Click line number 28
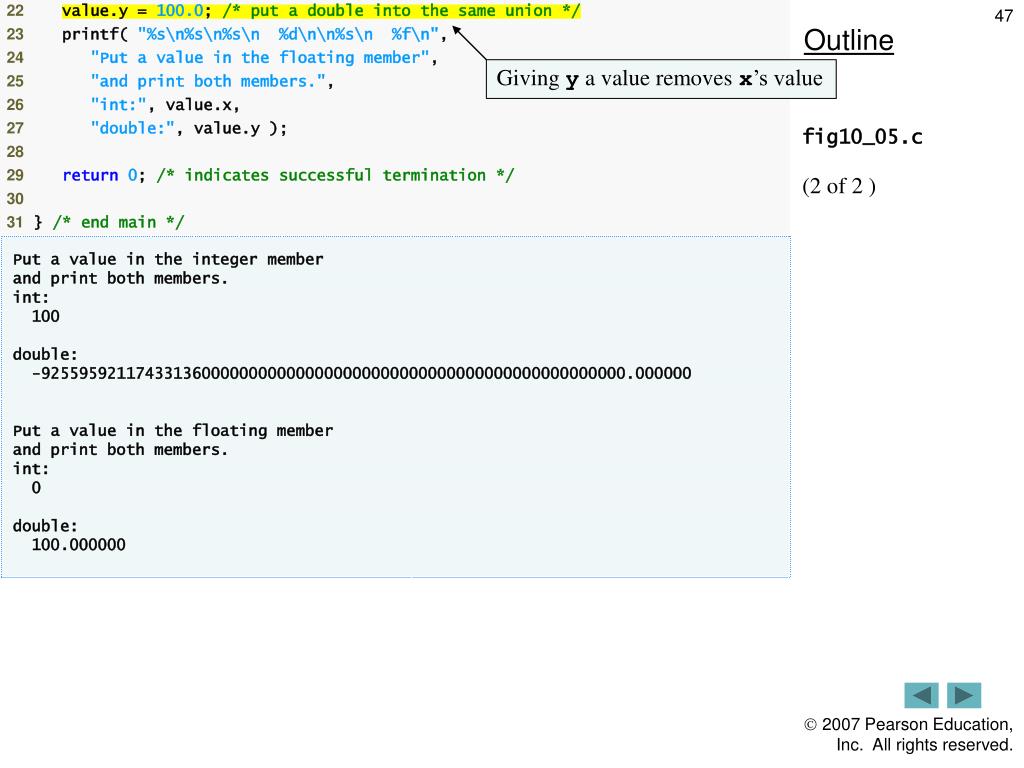The width and height of the screenshot is (1024, 768). (15, 152)
